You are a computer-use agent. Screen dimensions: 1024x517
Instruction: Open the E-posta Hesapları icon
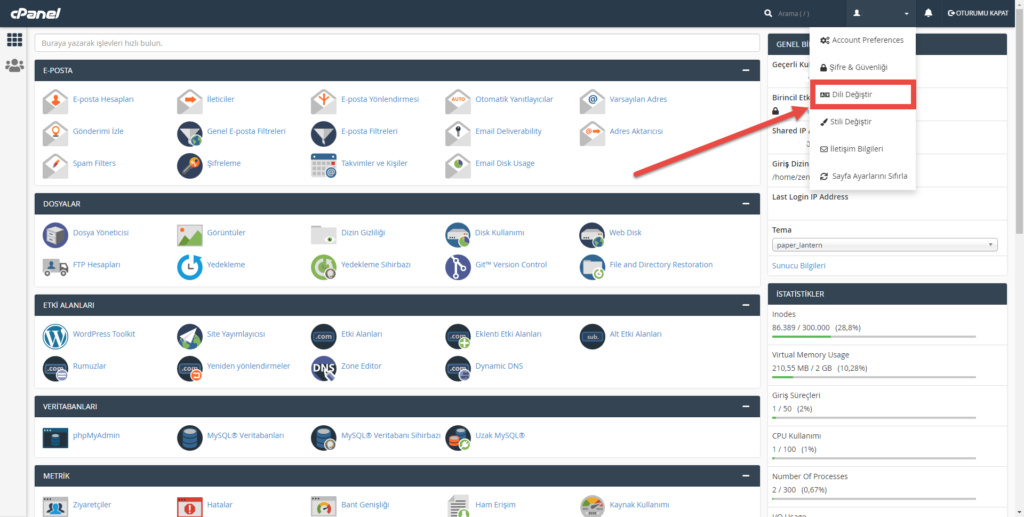click(56, 101)
